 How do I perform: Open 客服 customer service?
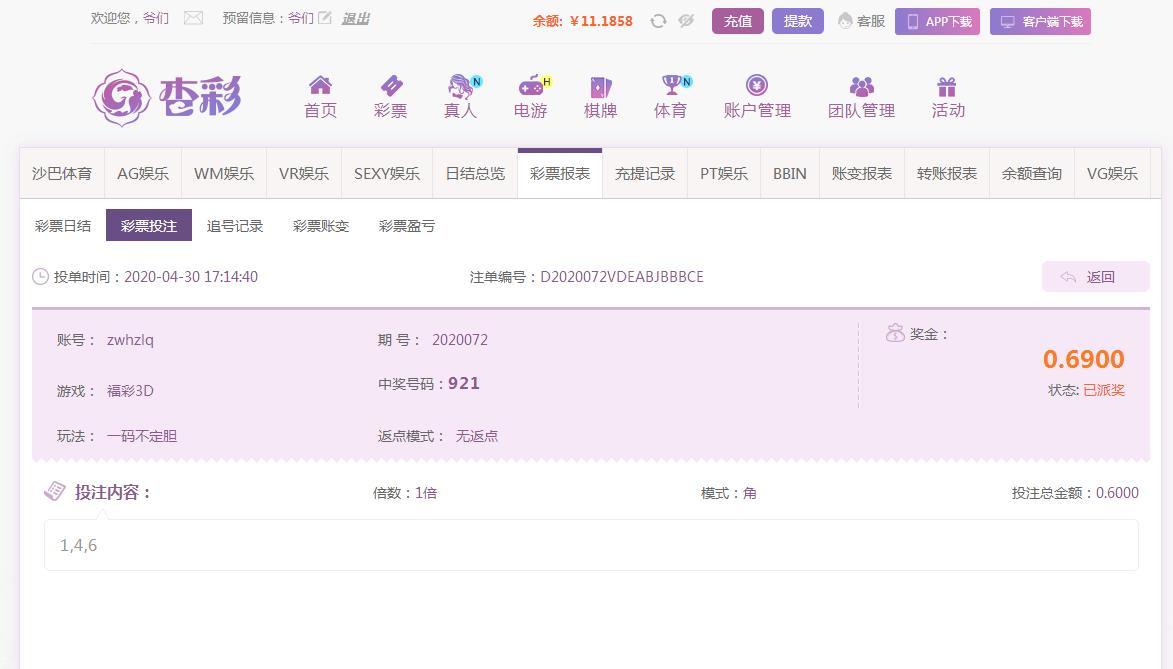(x=861, y=21)
